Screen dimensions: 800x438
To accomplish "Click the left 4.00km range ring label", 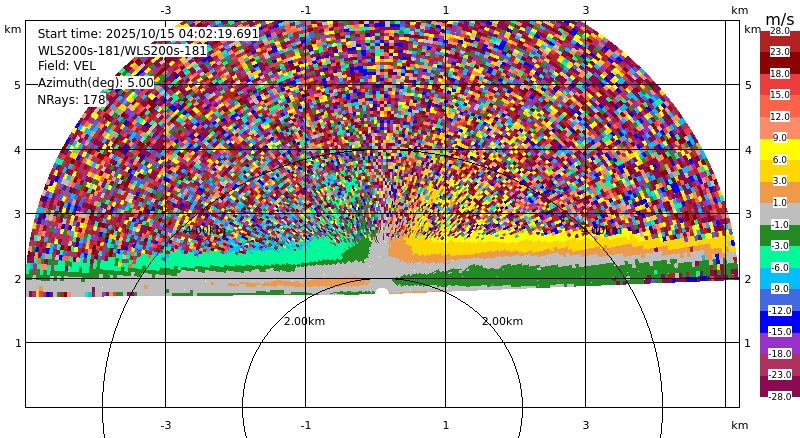I will [205, 230].
